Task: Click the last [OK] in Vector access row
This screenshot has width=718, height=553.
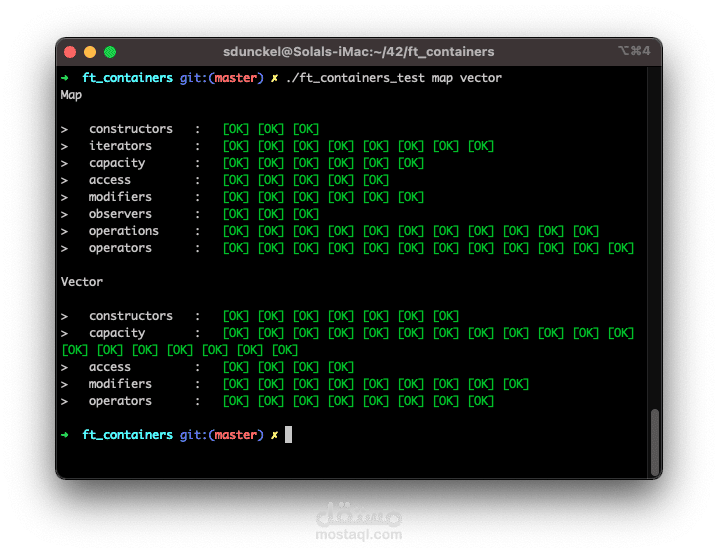Action: coord(341,367)
